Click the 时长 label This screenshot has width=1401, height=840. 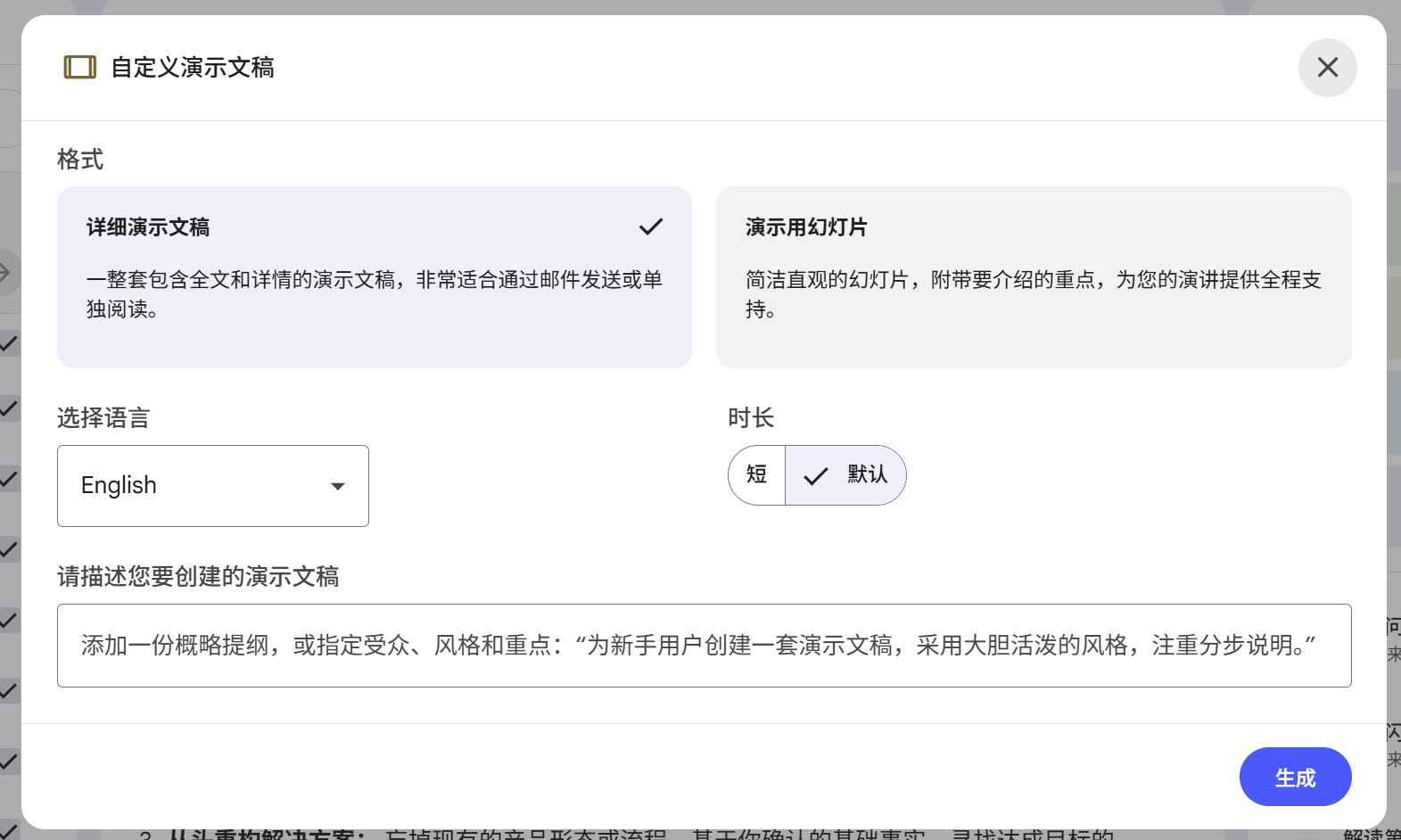[x=751, y=418]
